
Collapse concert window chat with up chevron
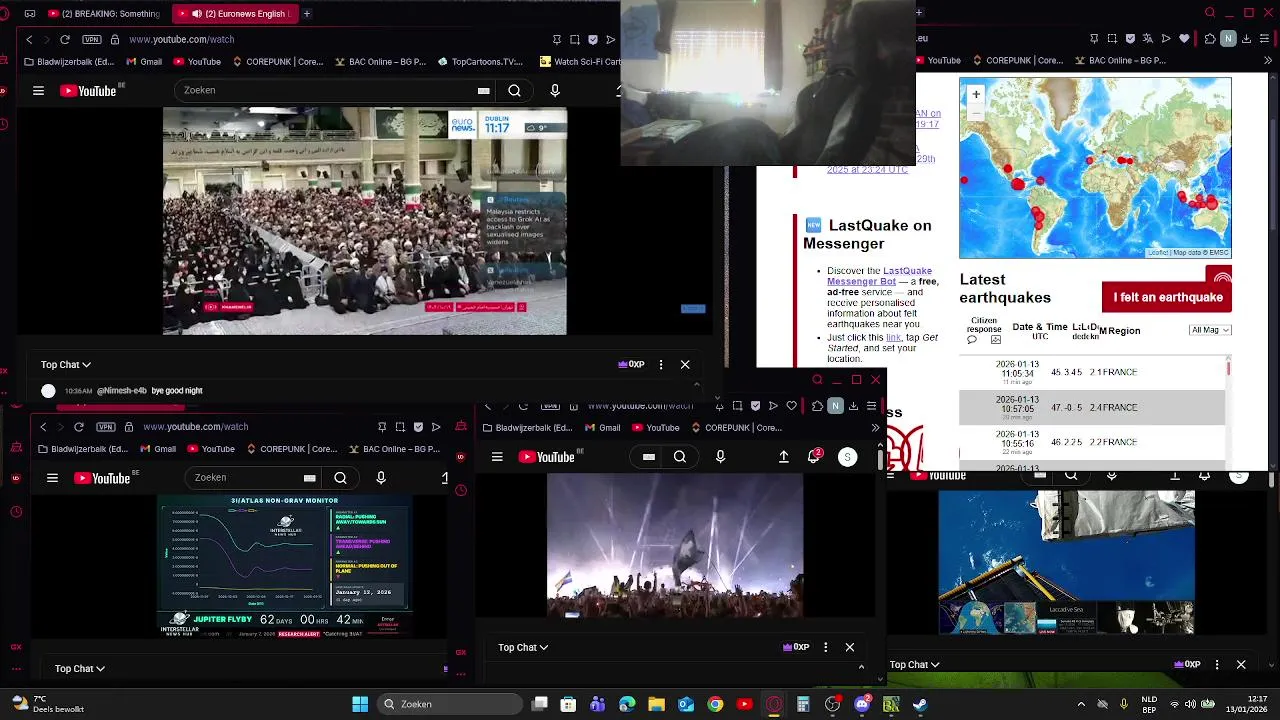(862, 666)
